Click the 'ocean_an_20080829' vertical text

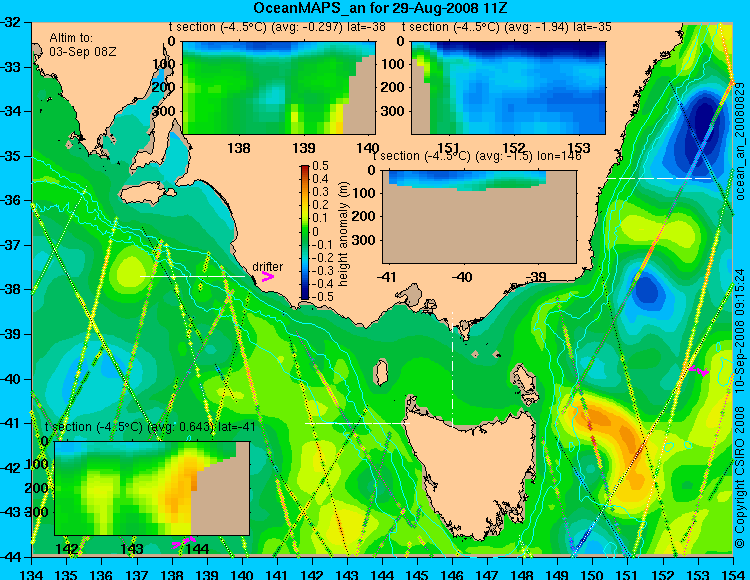(740, 142)
